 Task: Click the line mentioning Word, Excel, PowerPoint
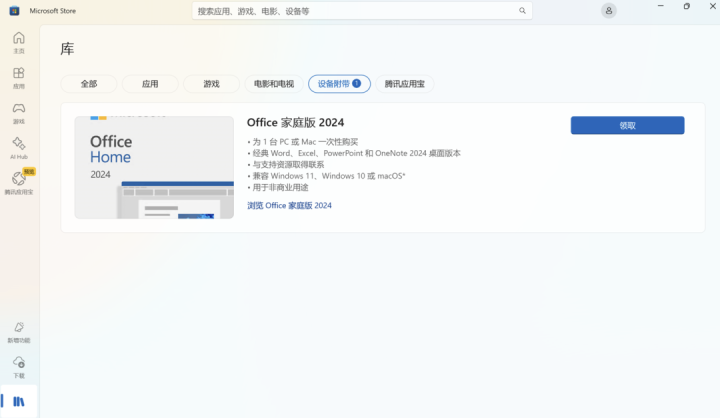coord(354,153)
